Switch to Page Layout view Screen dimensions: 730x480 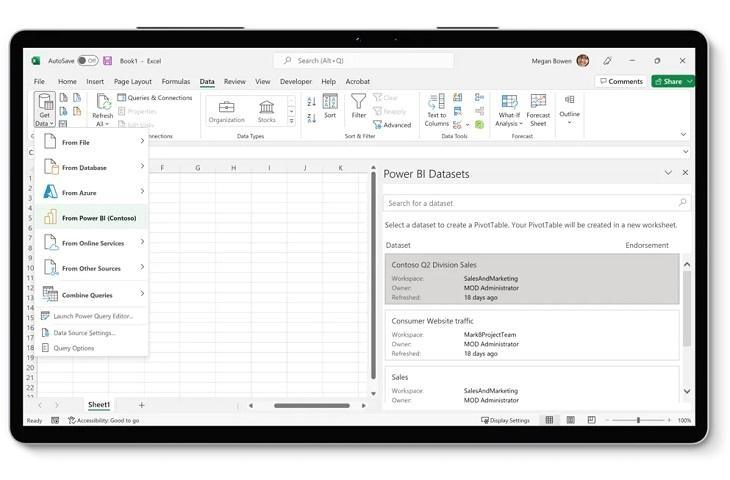pyautogui.click(x=570, y=420)
